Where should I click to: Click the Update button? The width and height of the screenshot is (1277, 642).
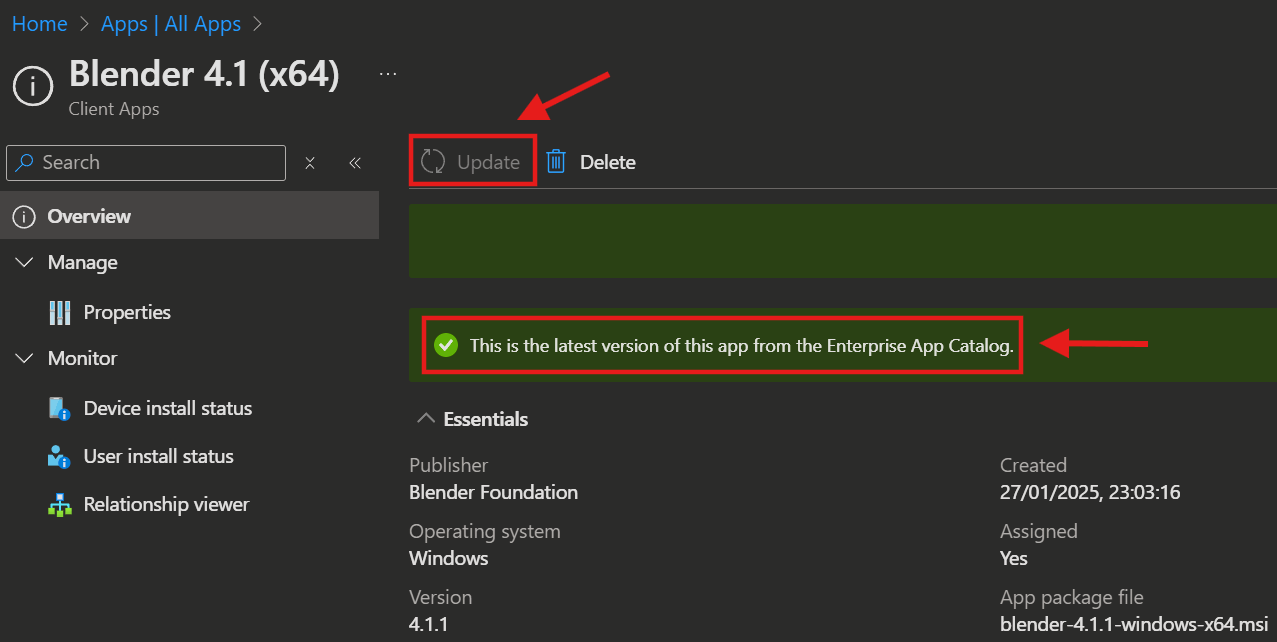(x=472, y=162)
